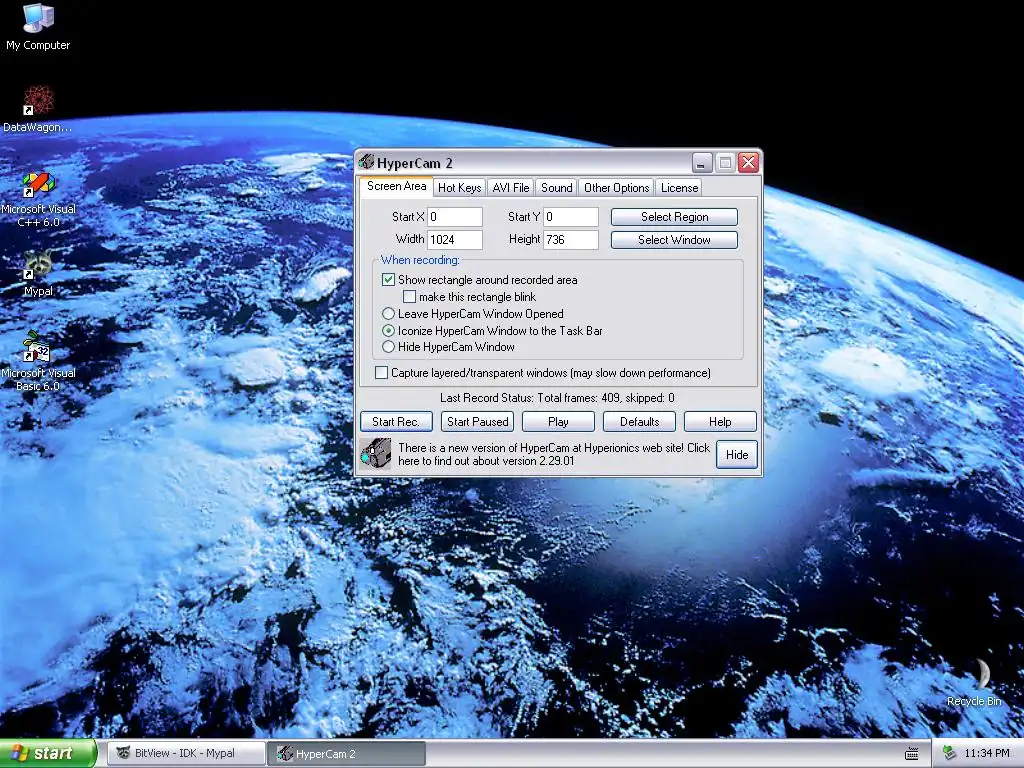
Task: Click the camcorder icon beside new version notice
Action: [376, 454]
